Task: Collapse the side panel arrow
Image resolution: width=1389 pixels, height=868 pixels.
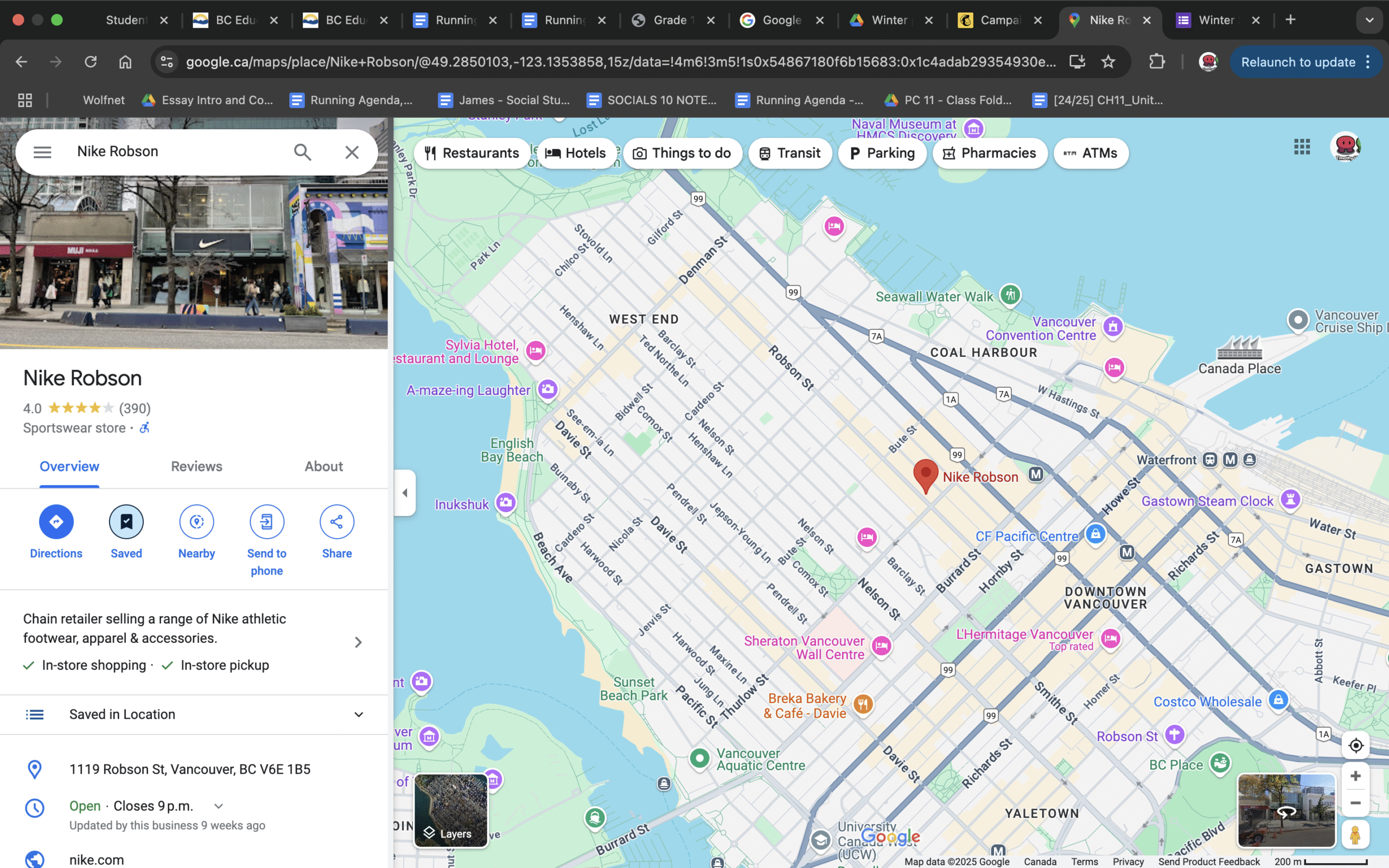Action: (405, 493)
